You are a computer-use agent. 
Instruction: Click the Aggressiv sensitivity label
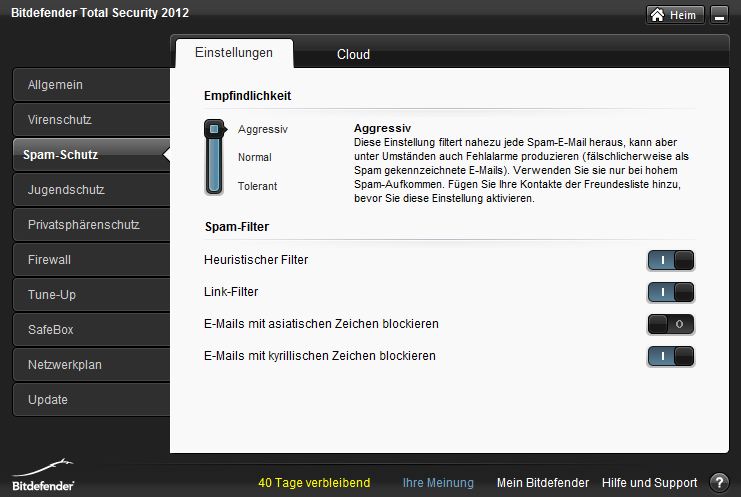[x=263, y=129]
